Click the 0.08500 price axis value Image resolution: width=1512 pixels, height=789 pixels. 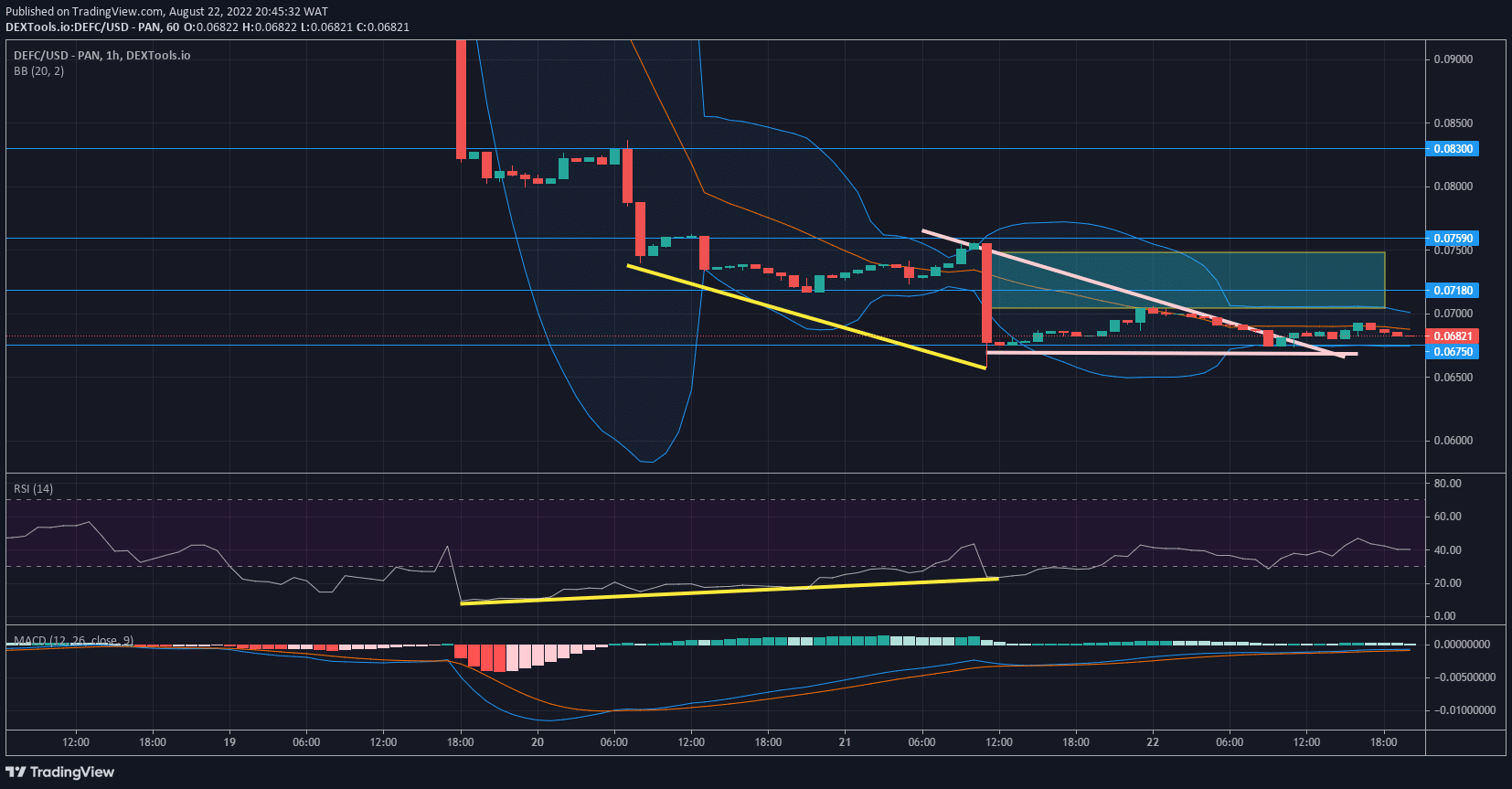[x=1453, y=123]
